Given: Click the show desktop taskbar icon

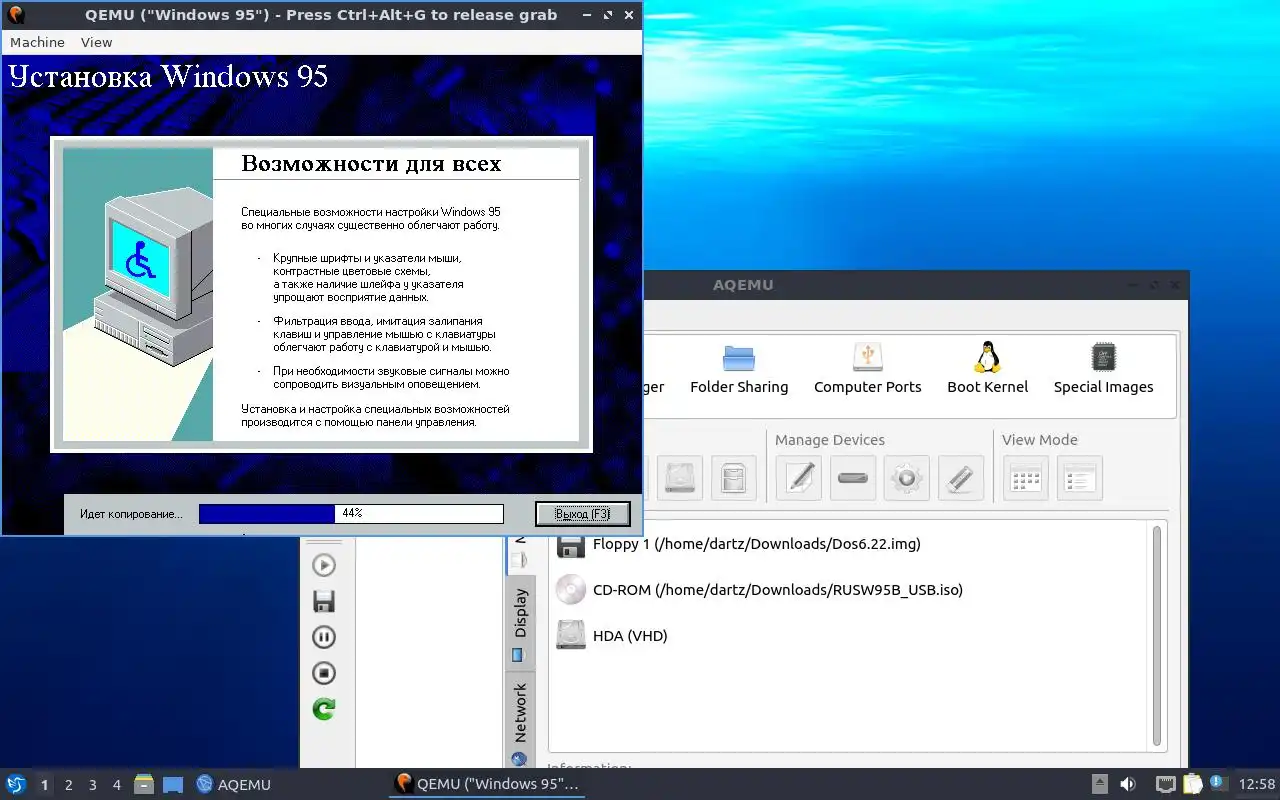Looking at the screenshot, I should point(173,784).
